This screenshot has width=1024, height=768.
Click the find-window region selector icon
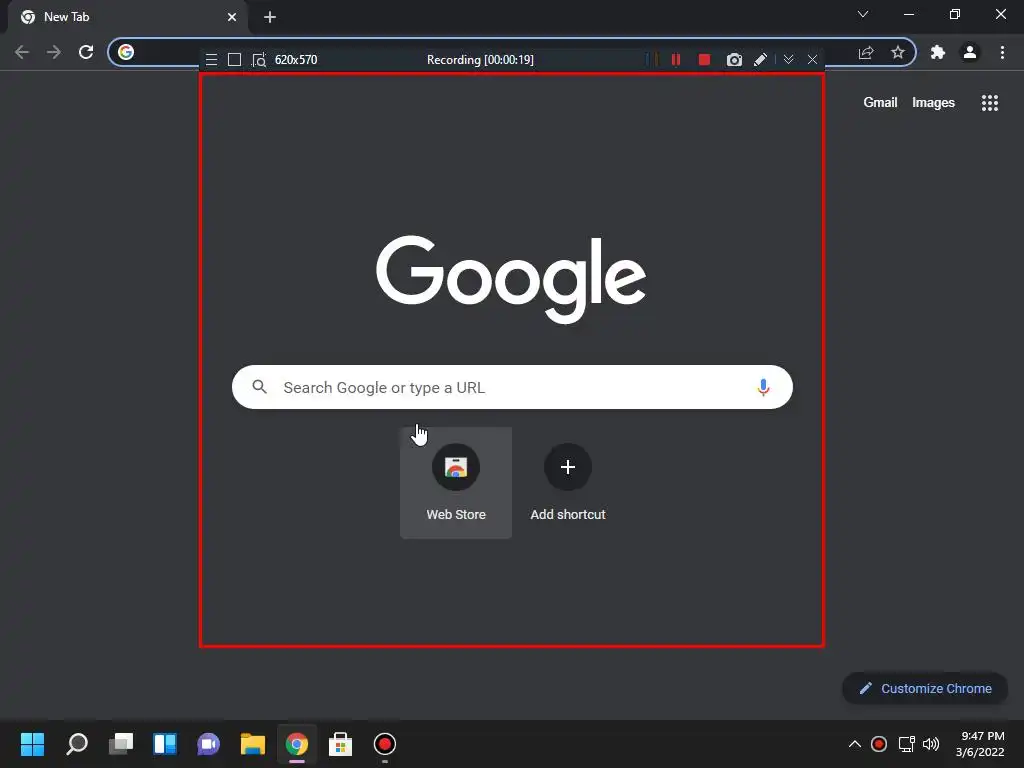(x=259, y=59)
